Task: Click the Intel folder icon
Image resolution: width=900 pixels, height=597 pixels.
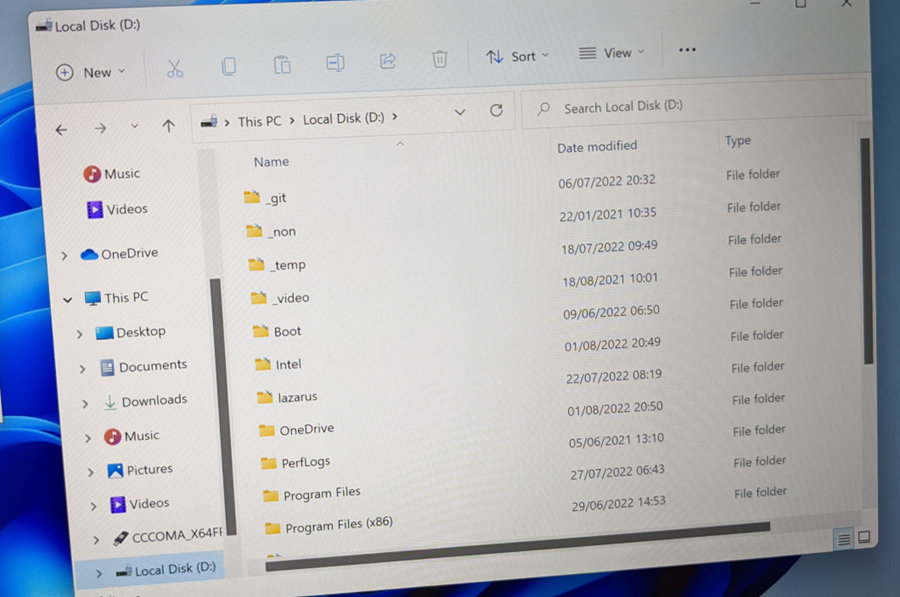Action: click(263, 363)
